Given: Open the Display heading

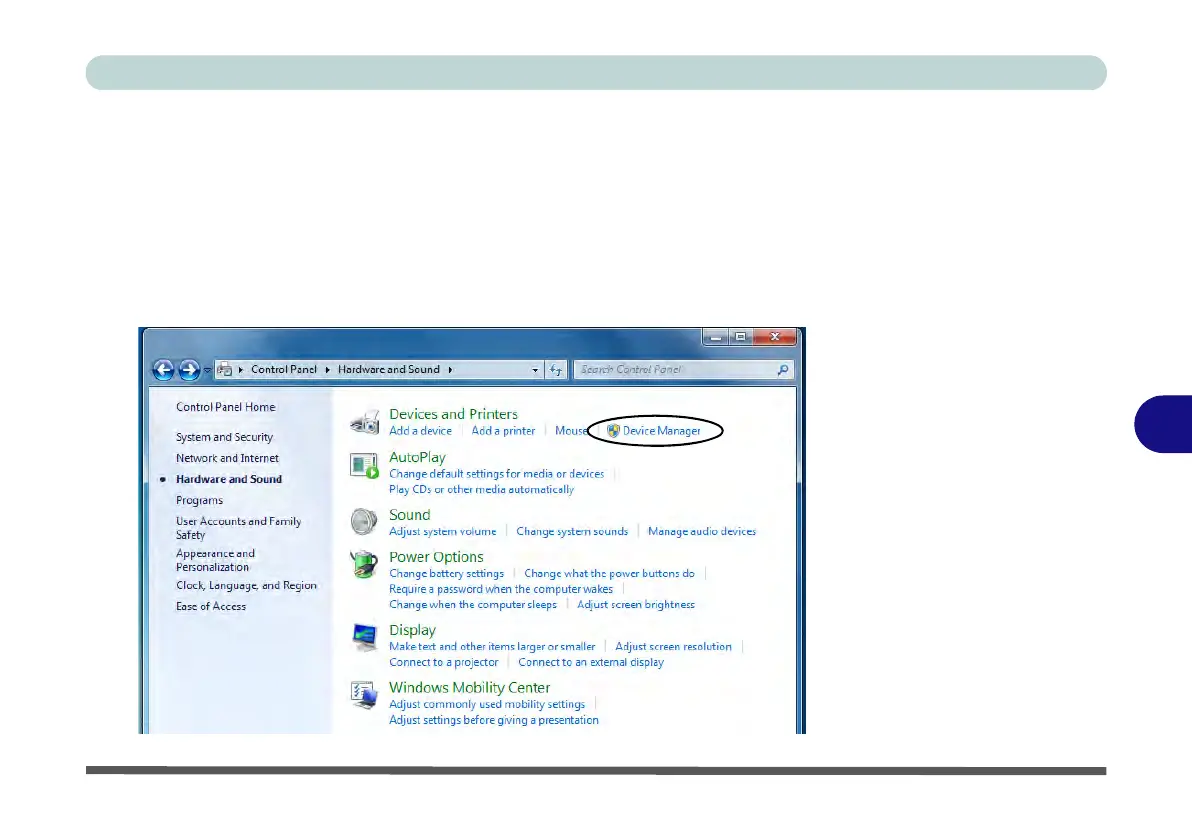Looking at the screenshot, I should (412, 630).
